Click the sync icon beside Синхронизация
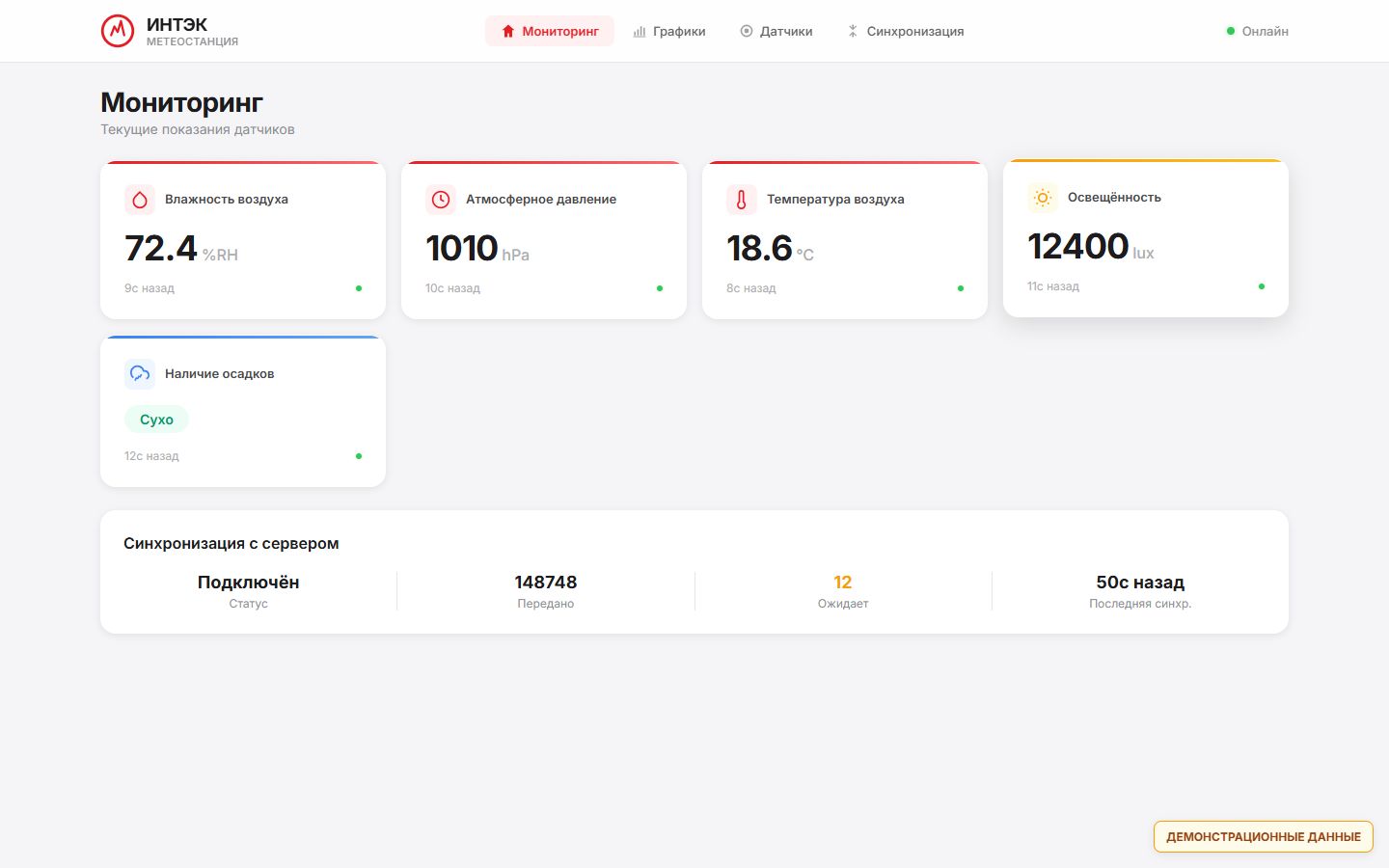This screenshot has width=1389, height=868. coord(853,31)
